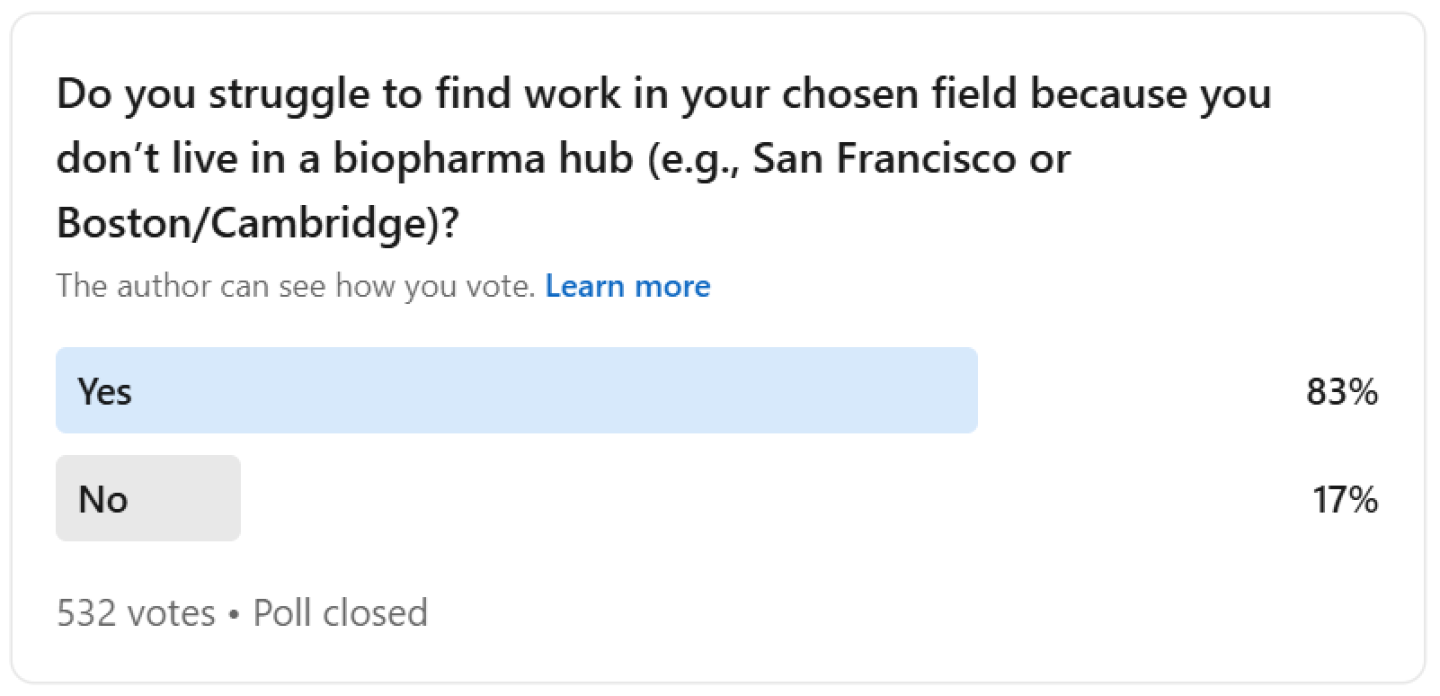This screenshot has height=696, width=1440.
Task: View the "532 votes" count
Action: [136, 612]
